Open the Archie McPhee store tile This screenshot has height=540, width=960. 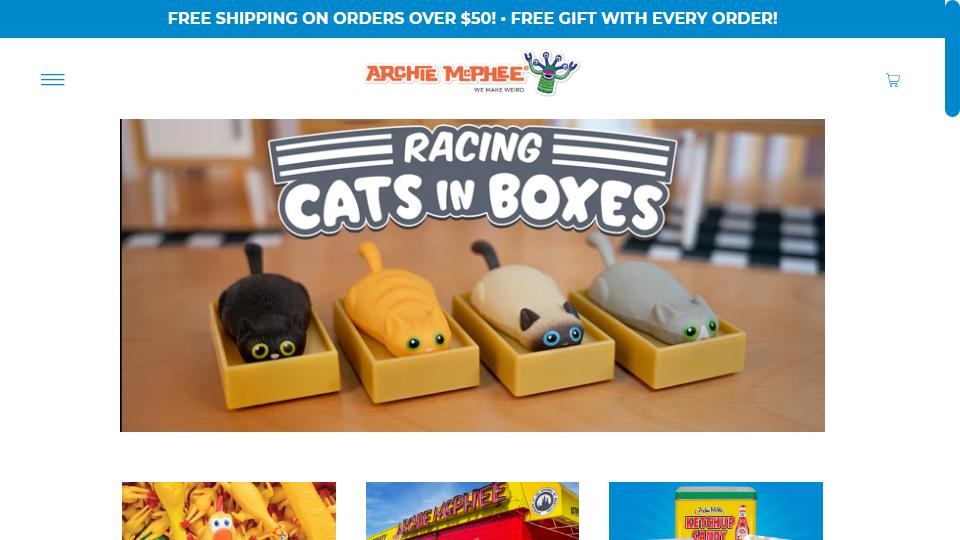point(472,511)
